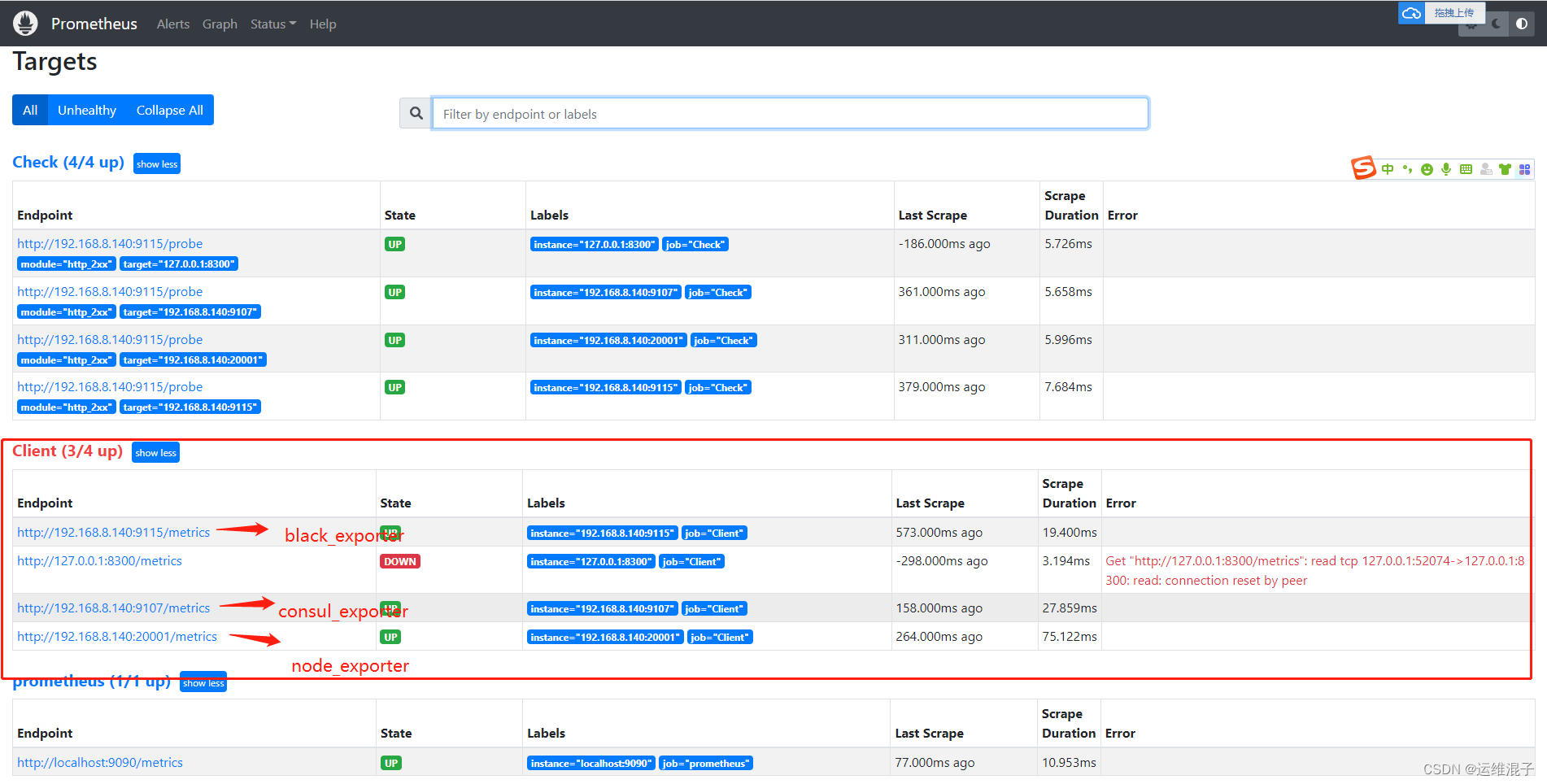Open the 192.168.8.140:9115/metrics link
The width and height of the screenshot is (1547, 784).
click(x=114, y=532)
